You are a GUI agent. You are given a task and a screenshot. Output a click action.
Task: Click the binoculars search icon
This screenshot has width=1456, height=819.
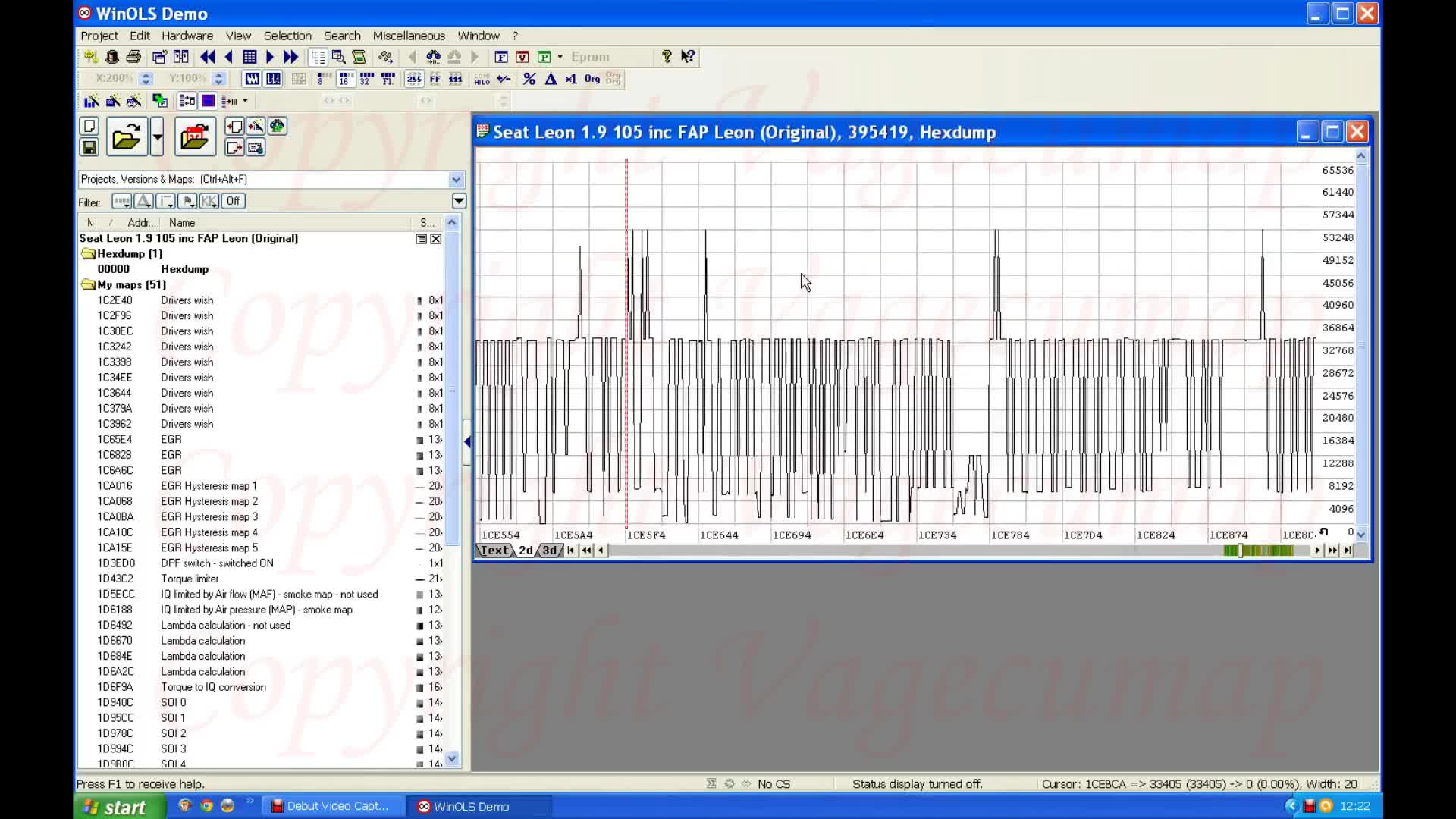pyautogui.click(x=433, y=57)
